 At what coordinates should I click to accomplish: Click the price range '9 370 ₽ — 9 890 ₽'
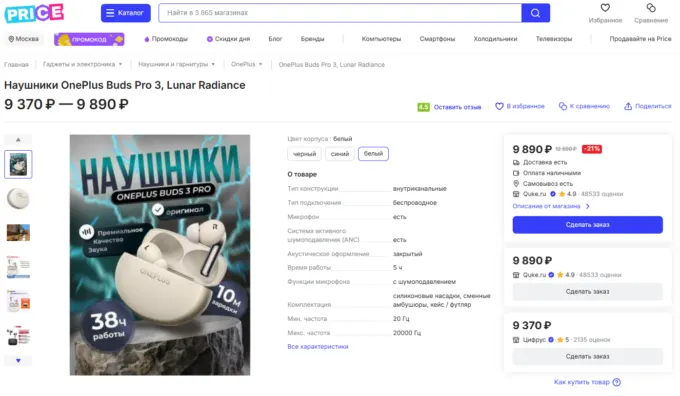66,105
